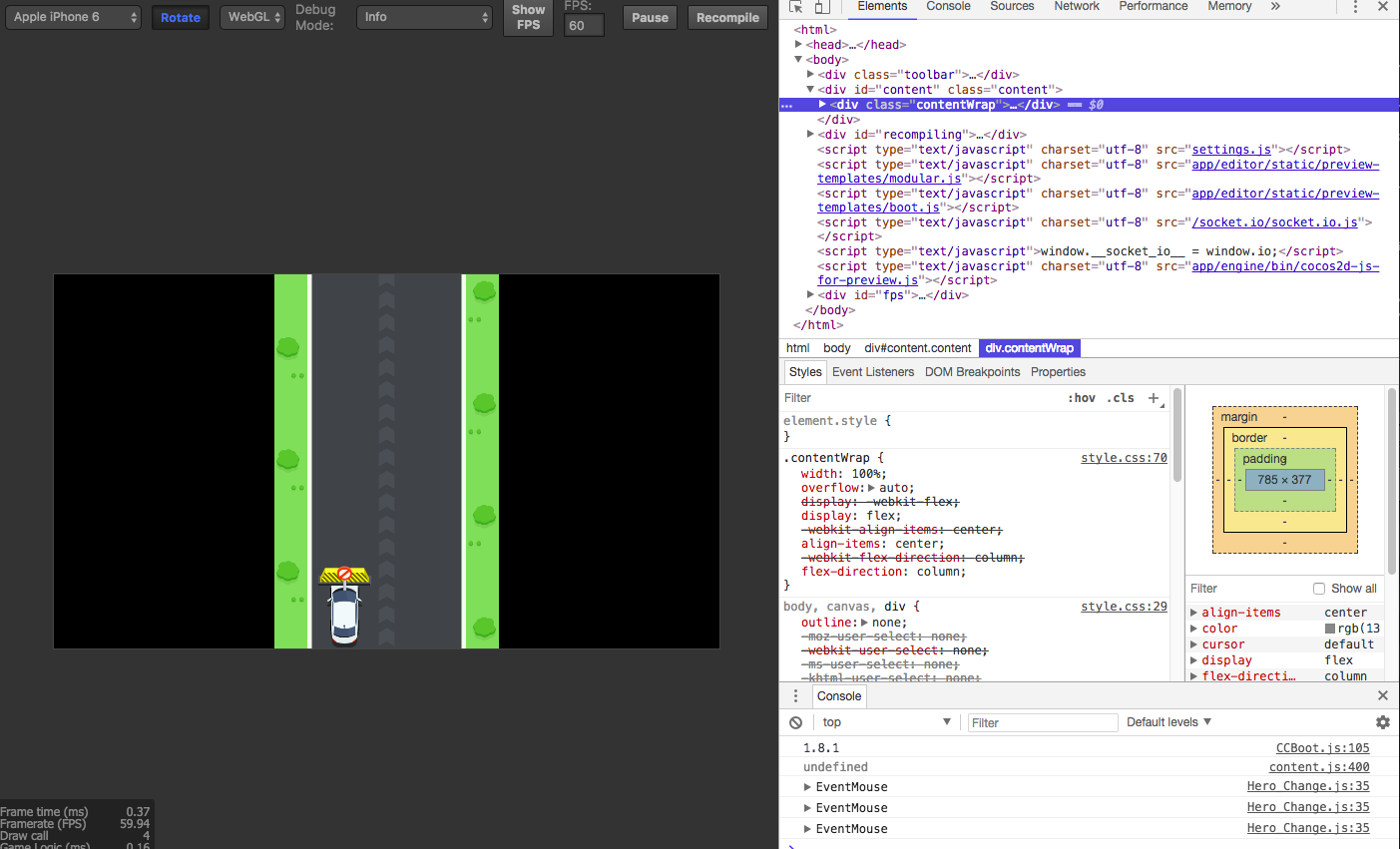This screenshot has width=1400, height=849.
Task: Open the style.css:29 source link
Action: [1124, 607]
